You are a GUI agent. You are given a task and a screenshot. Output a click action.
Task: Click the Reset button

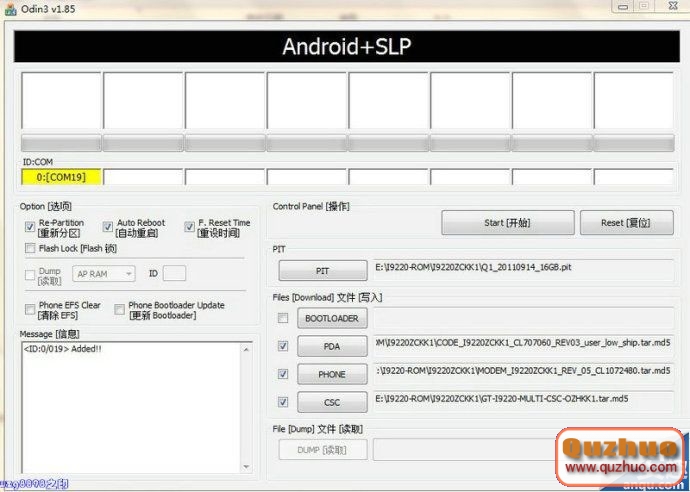(627, 223)
